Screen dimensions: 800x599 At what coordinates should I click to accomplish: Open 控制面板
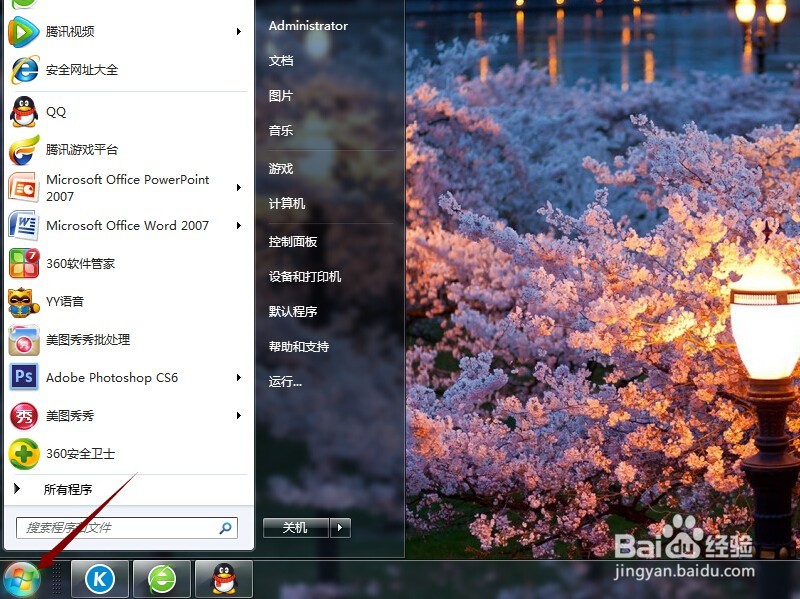click(293, 241)
